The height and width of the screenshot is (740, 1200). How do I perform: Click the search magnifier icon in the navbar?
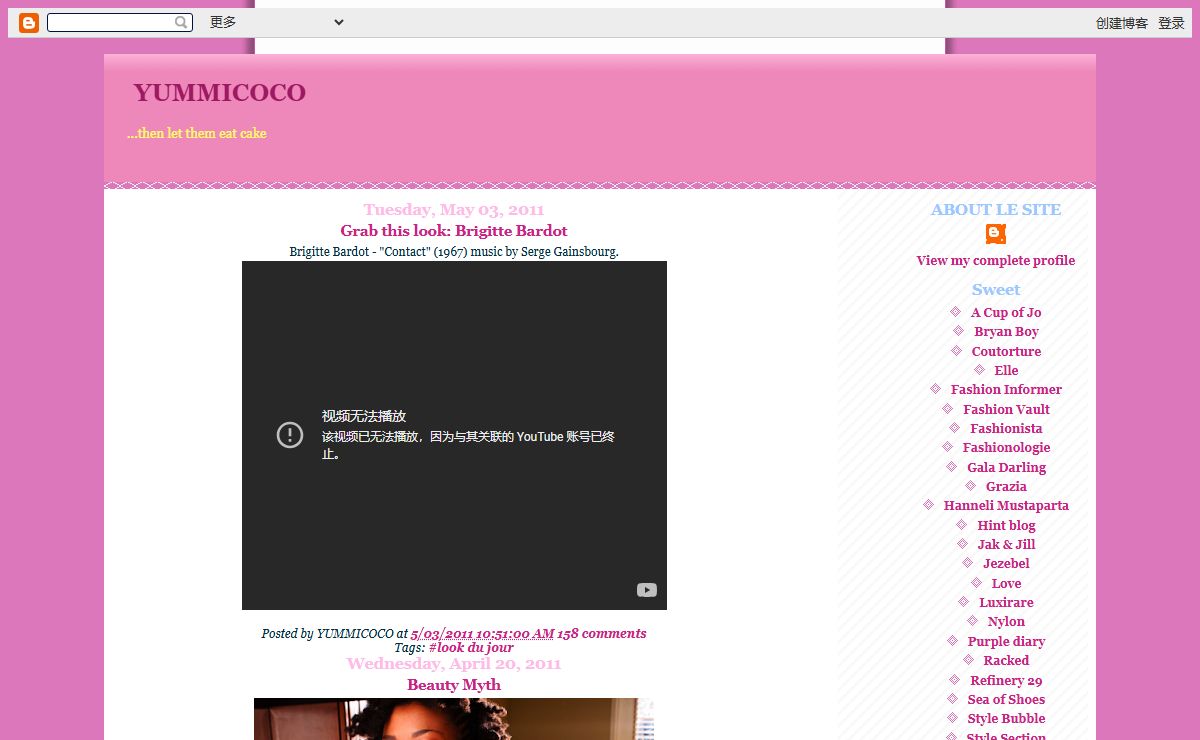181,22
